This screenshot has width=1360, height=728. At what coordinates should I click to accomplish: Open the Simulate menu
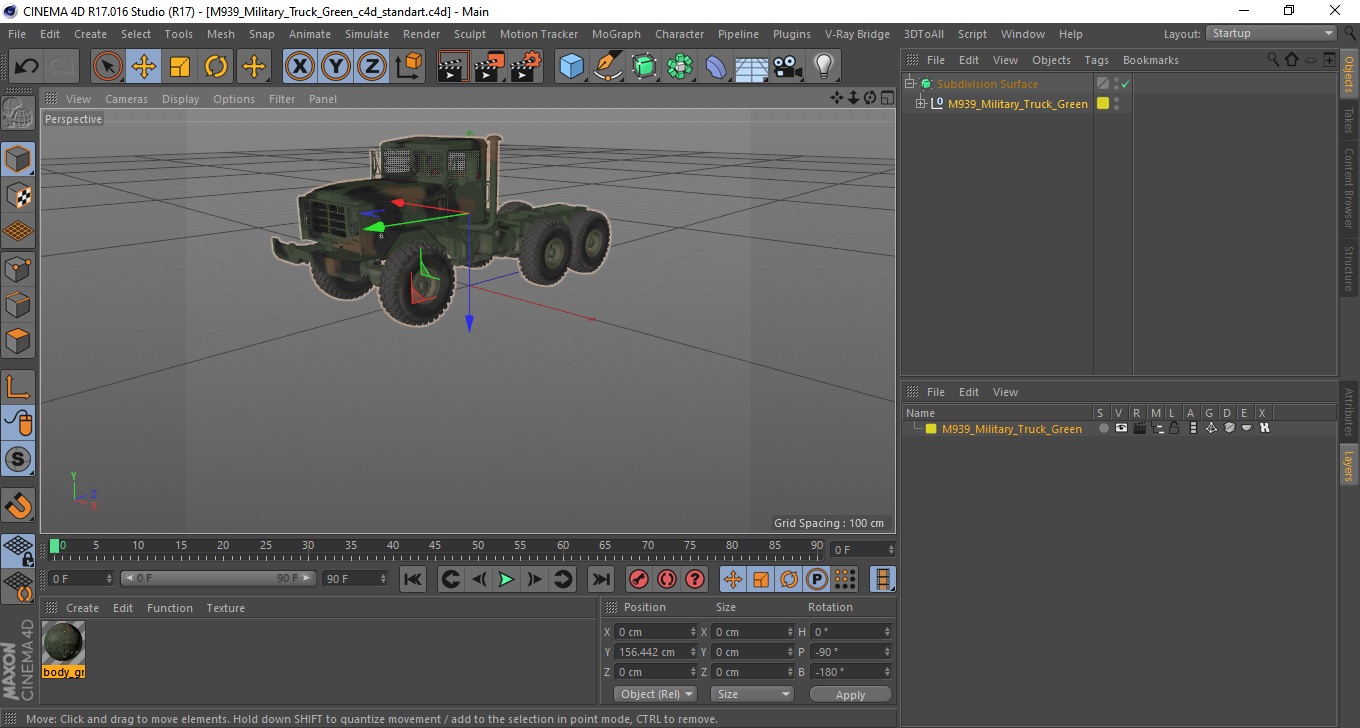pos(367,34)
